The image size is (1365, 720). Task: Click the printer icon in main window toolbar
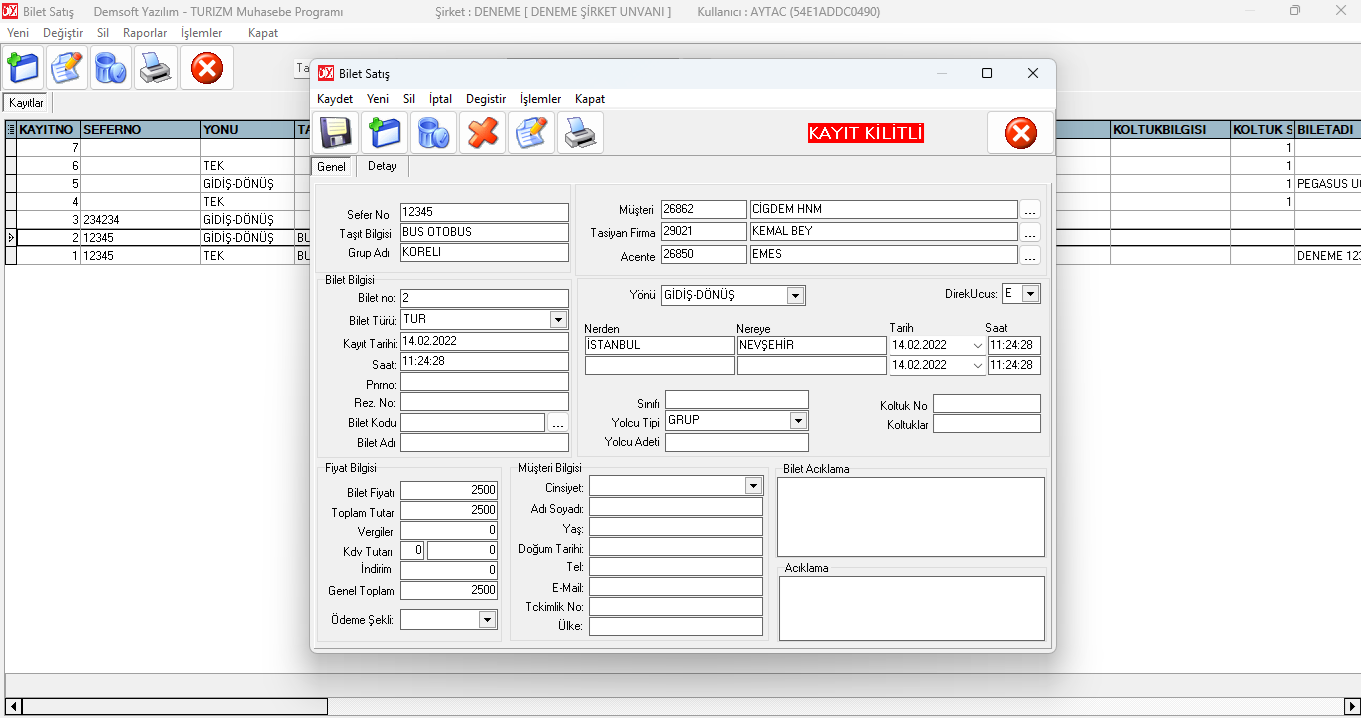(x=156, y=68)
